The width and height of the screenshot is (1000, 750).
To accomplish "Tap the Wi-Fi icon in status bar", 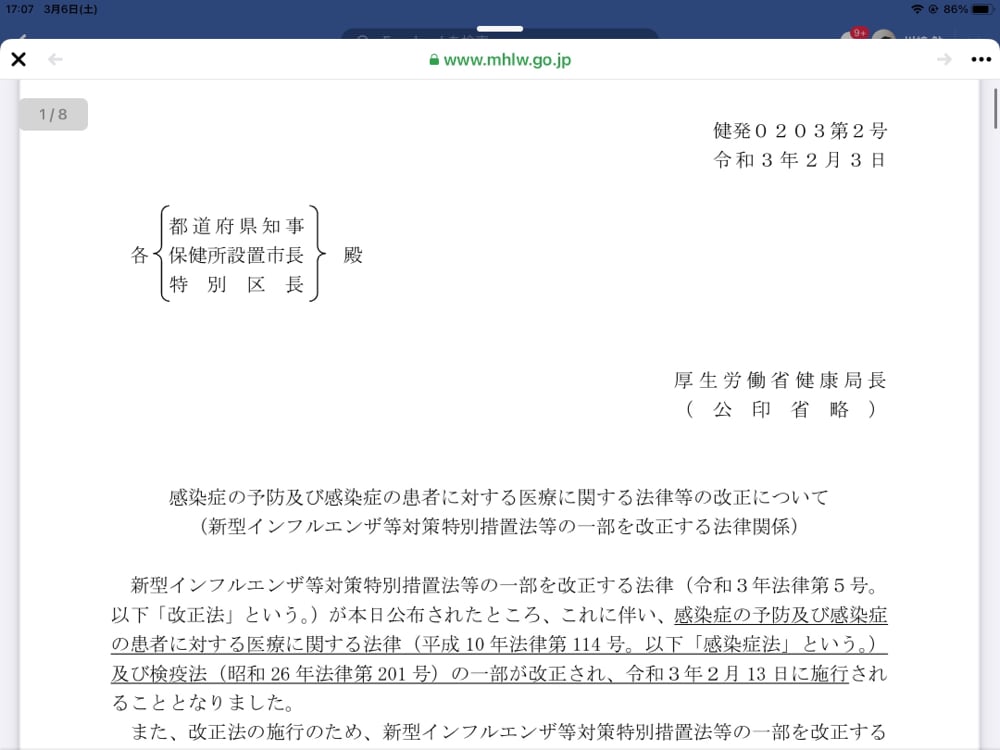I will pos(917,9).
